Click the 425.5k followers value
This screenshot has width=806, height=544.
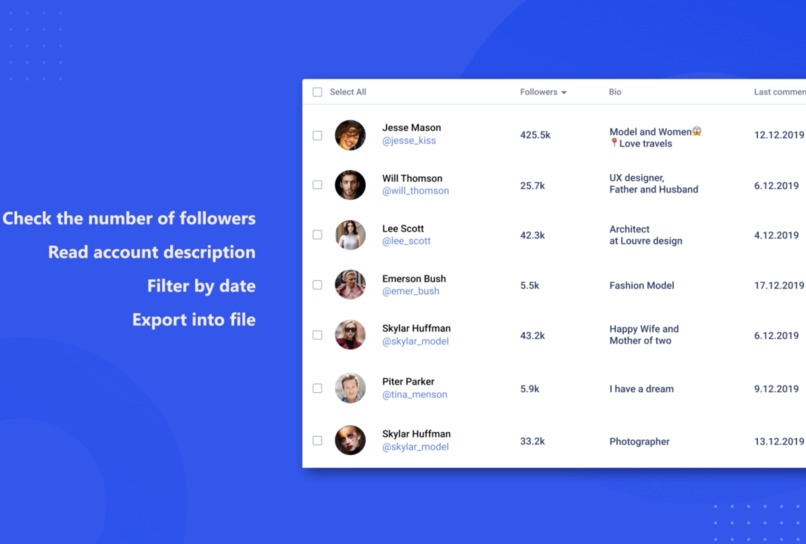pyautogui.click(x=535, y=135)
